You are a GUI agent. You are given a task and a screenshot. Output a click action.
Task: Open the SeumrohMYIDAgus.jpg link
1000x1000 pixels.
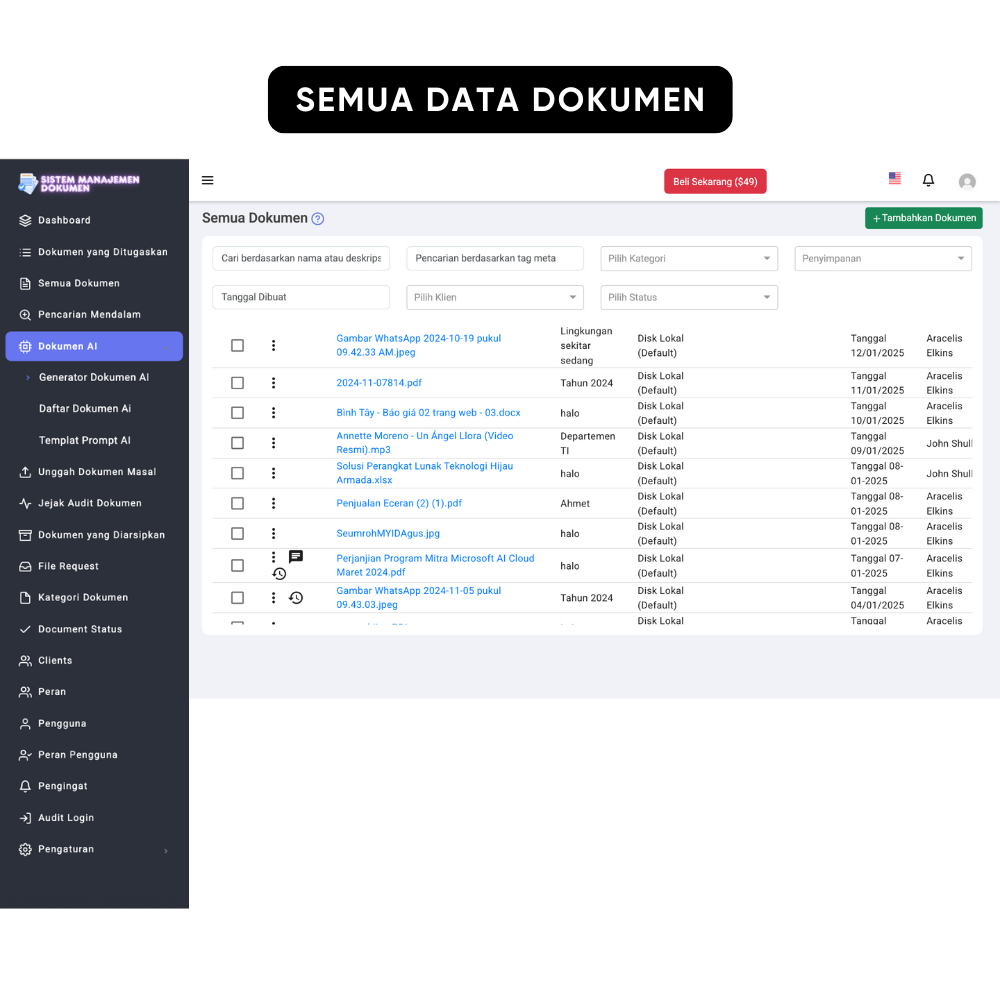[388, 533]
